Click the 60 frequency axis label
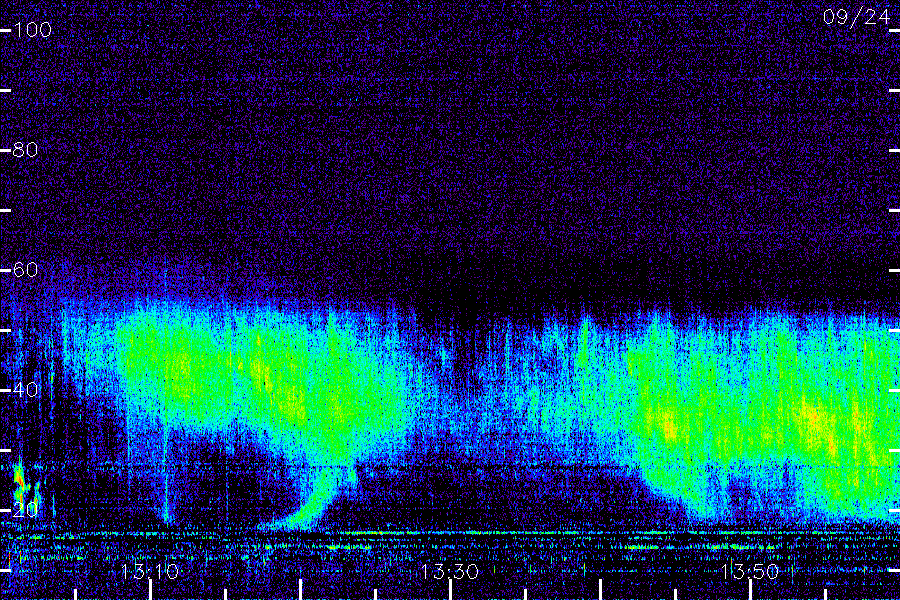Image resolution: width=900 pixels, height=600 pixels. (25, 270)
